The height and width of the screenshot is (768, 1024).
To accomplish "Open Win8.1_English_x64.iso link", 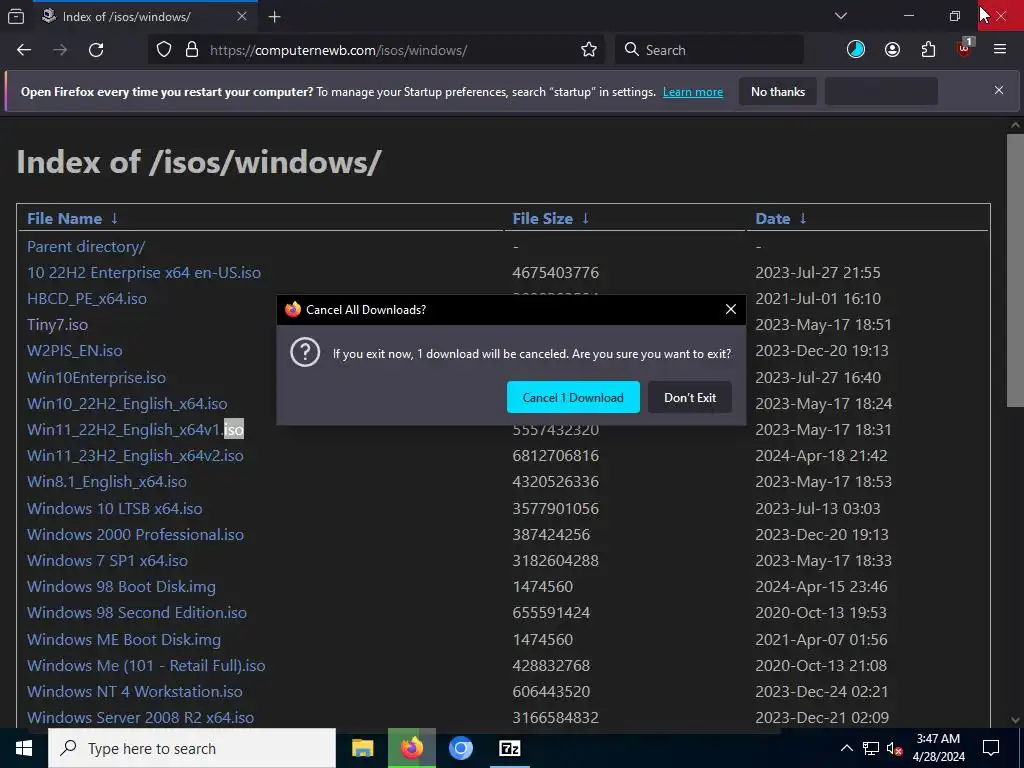I will [106, 482].
